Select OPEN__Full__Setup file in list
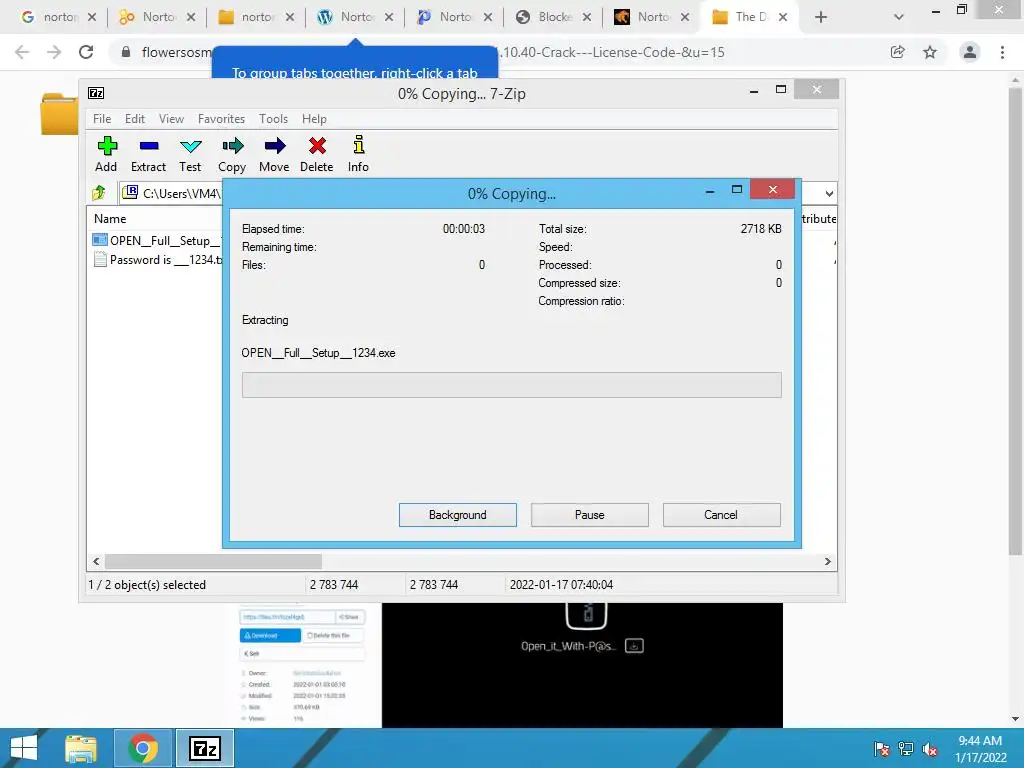The image size is (1024, 768). (x=157, y=240)
